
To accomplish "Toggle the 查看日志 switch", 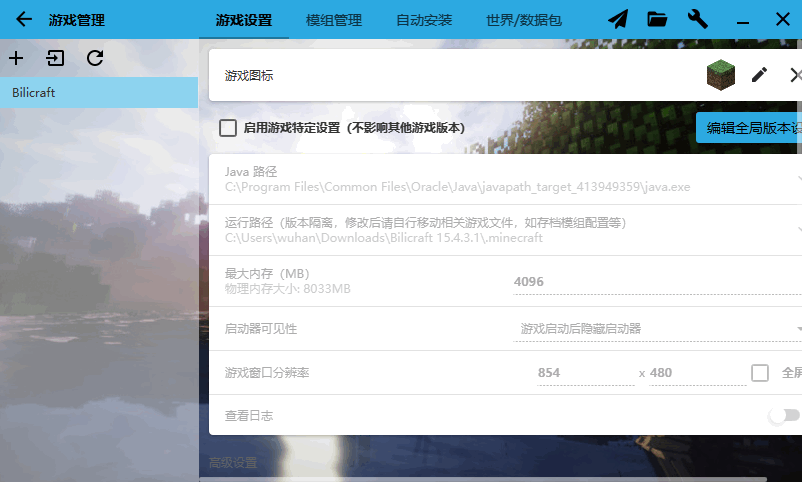I will tap(783, 415).
